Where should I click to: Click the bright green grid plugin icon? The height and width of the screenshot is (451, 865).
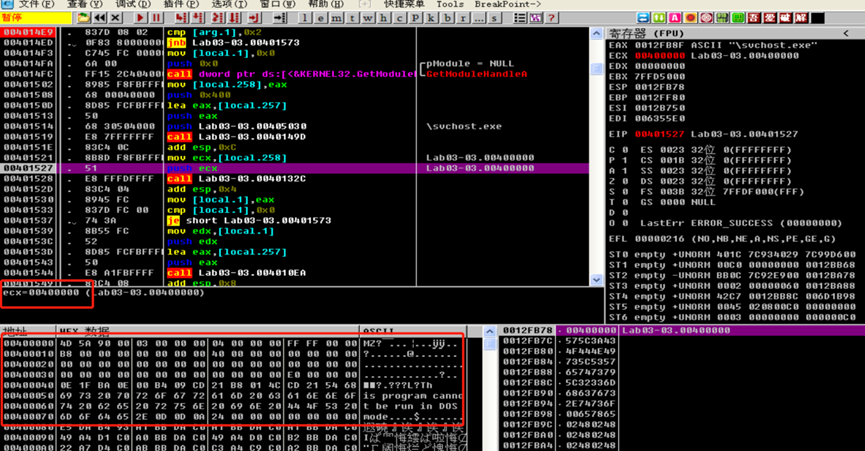(738, 18)
